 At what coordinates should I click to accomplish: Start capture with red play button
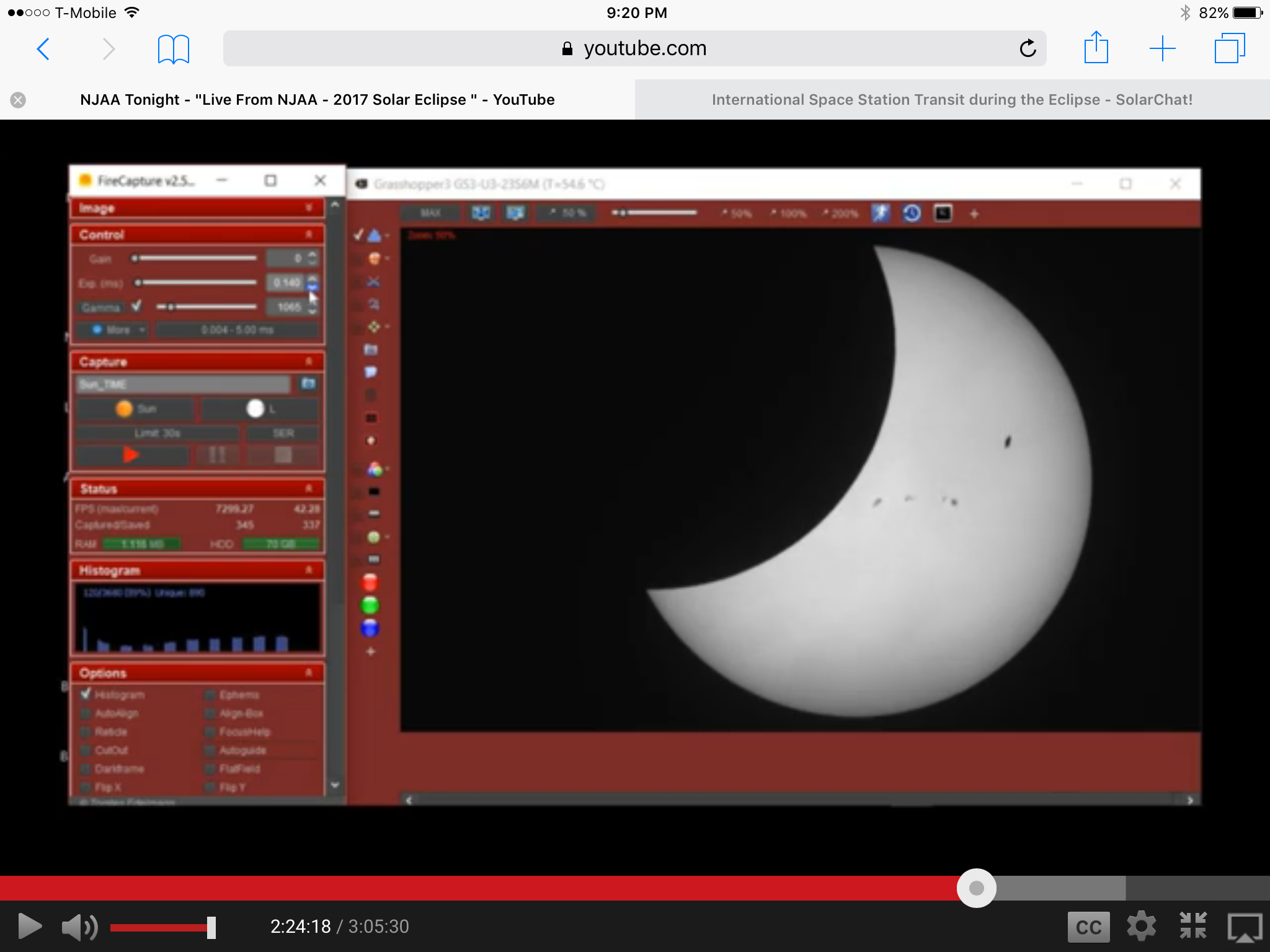point(131,455)
